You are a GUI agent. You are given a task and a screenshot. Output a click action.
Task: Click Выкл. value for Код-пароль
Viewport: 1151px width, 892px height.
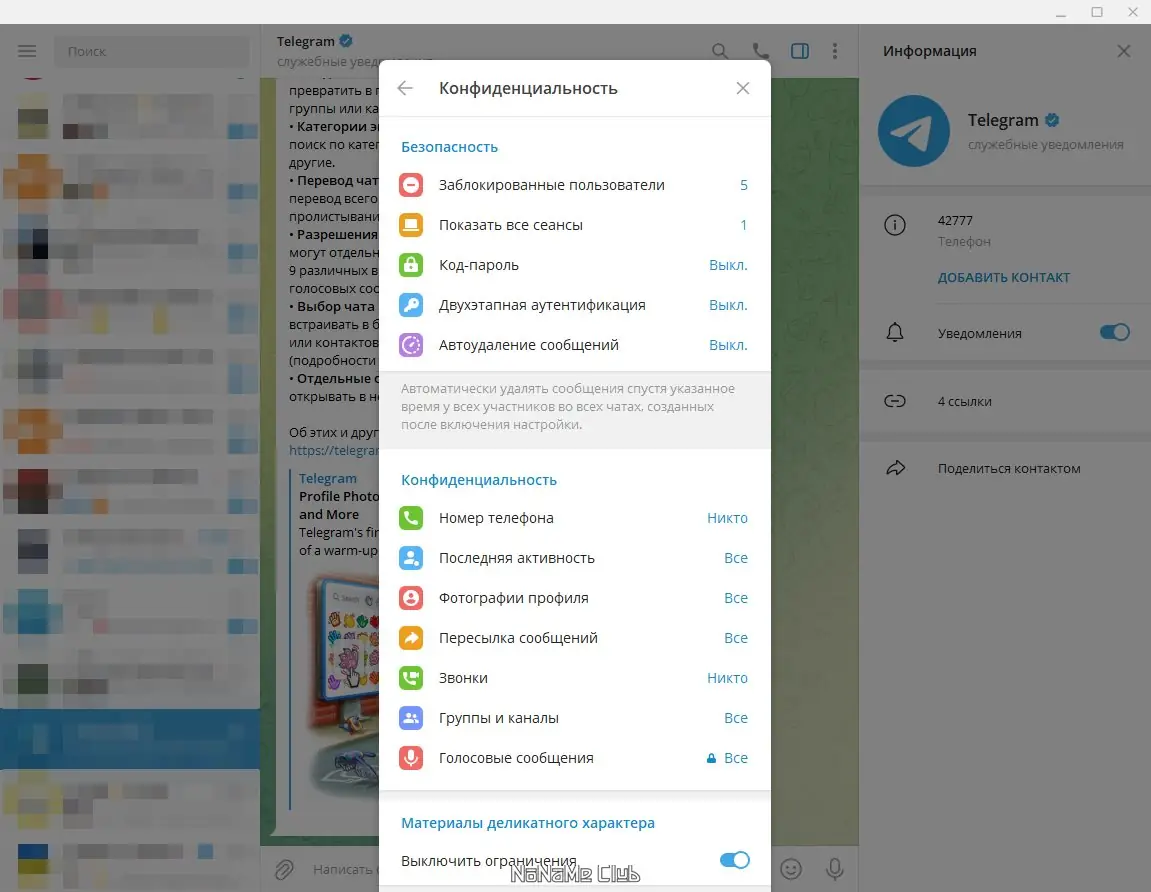(x=728, y=265)
